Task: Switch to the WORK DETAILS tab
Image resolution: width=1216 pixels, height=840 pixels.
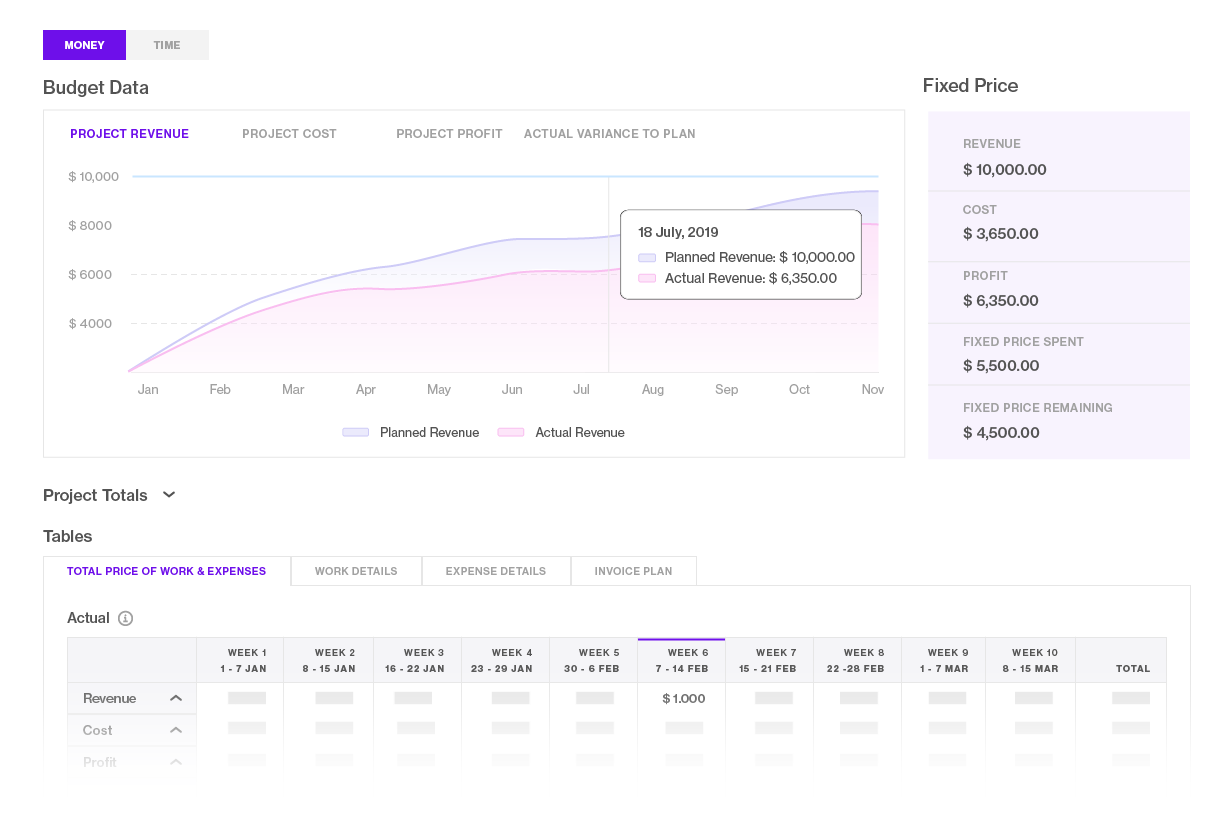Action: [x=356, y=570]
